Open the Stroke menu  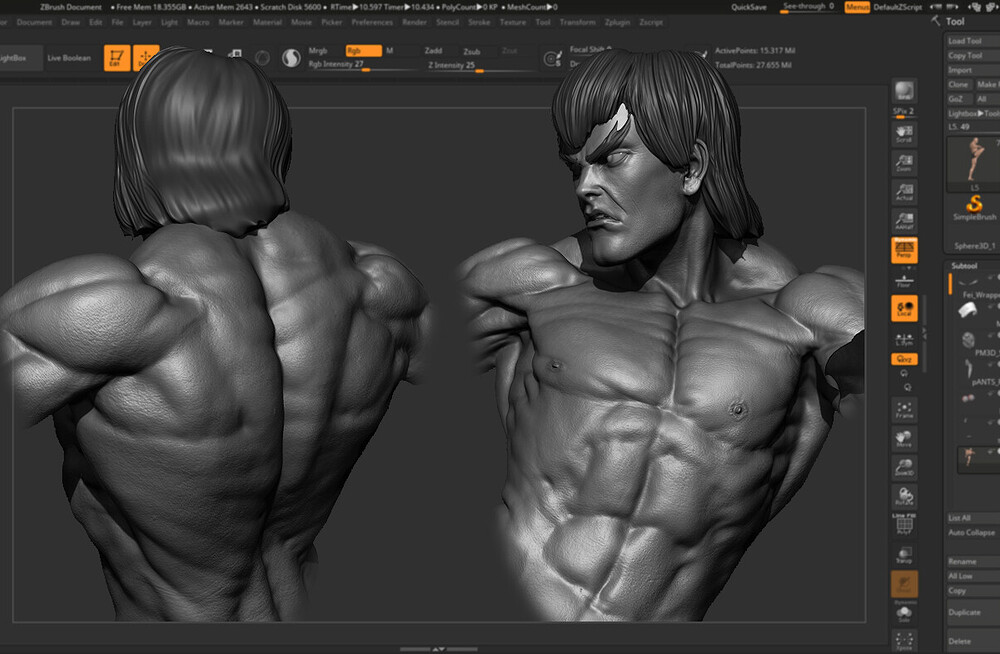coord(479,22)
